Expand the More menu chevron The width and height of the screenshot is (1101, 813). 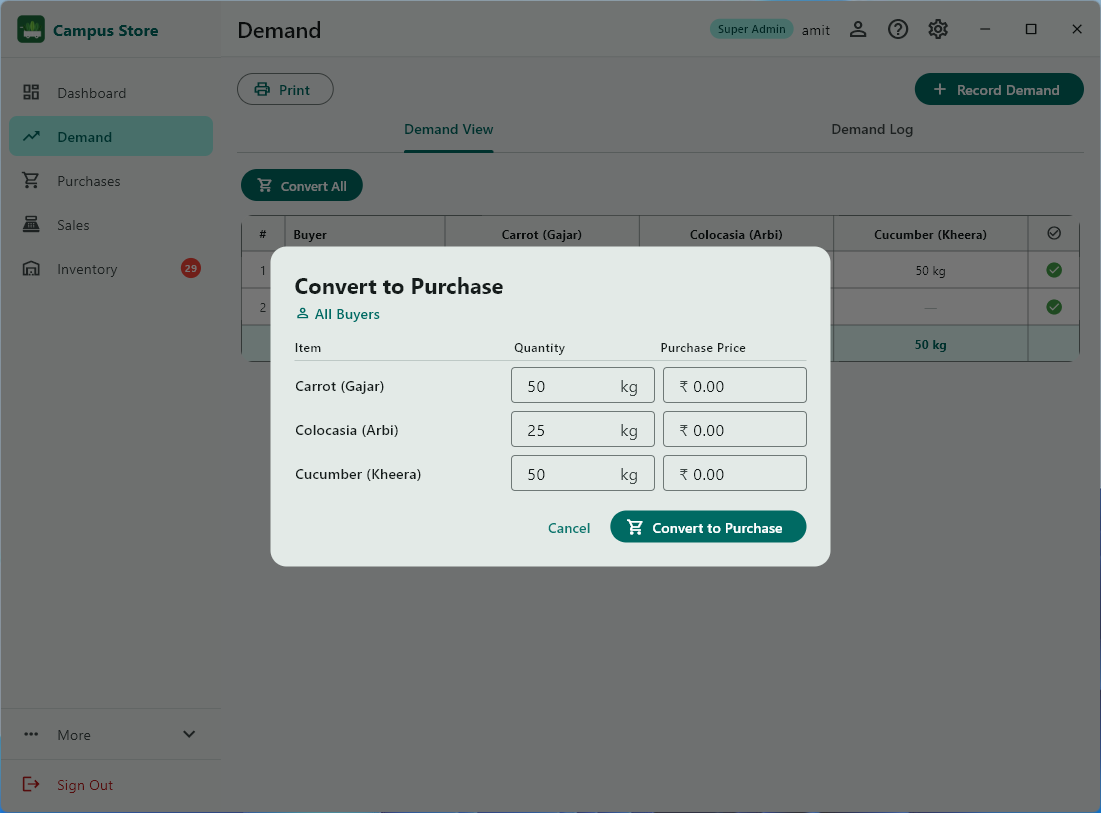[189, 734]
